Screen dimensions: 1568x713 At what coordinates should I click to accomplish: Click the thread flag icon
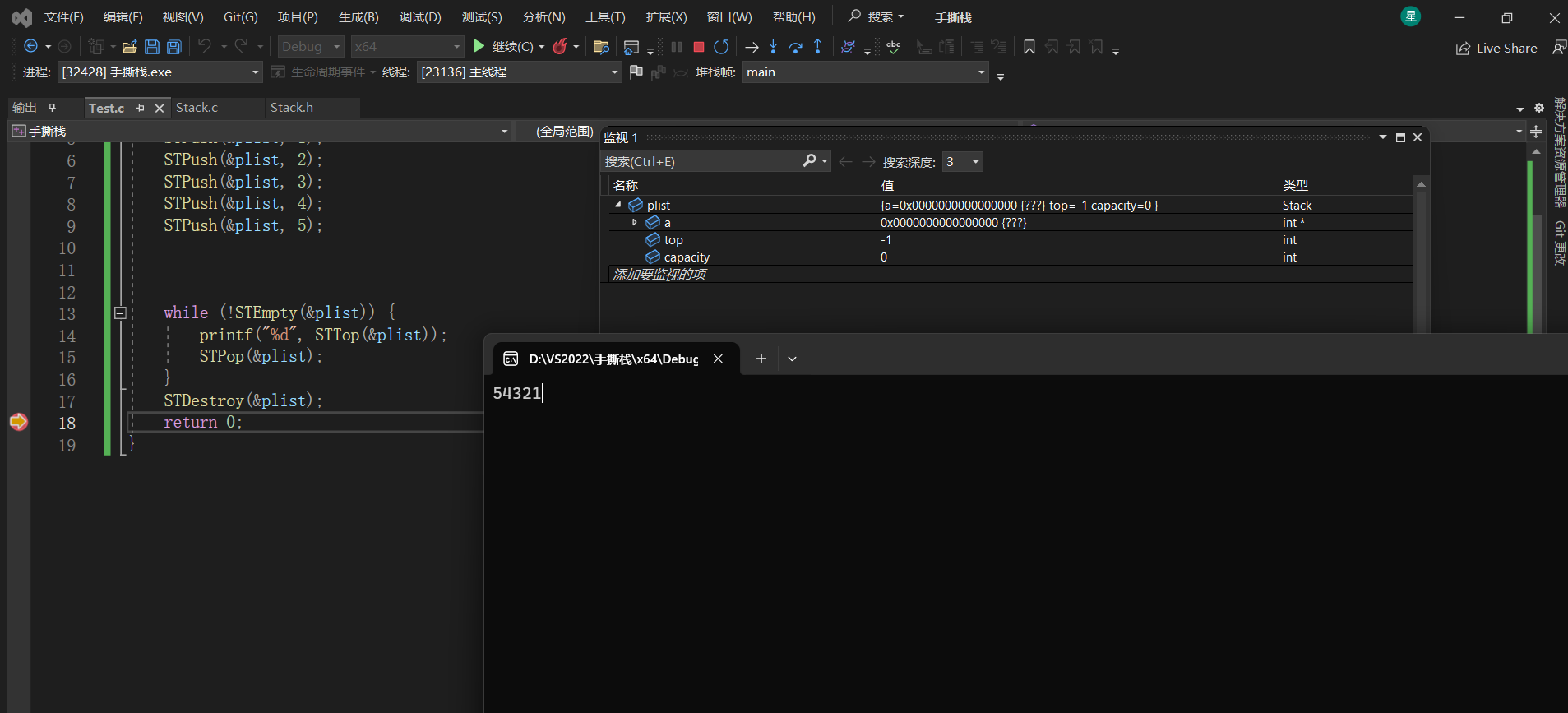coord(636,72)
